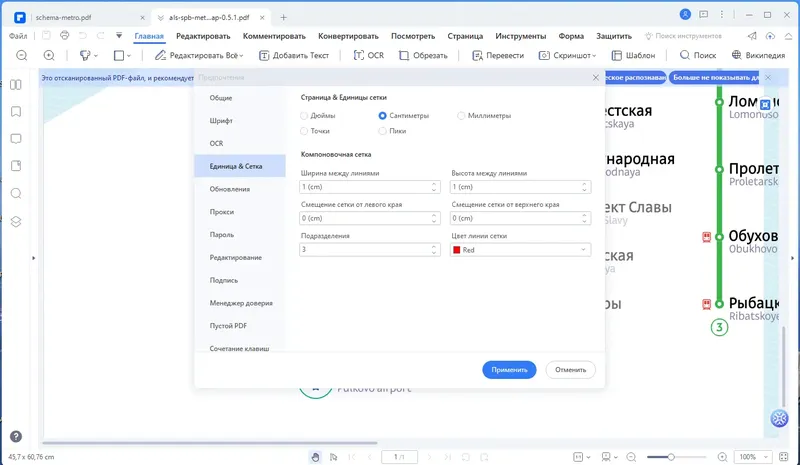The image size is (800, 465).
Task: Select the Обрезать crop tool
Action: [423, 55]
